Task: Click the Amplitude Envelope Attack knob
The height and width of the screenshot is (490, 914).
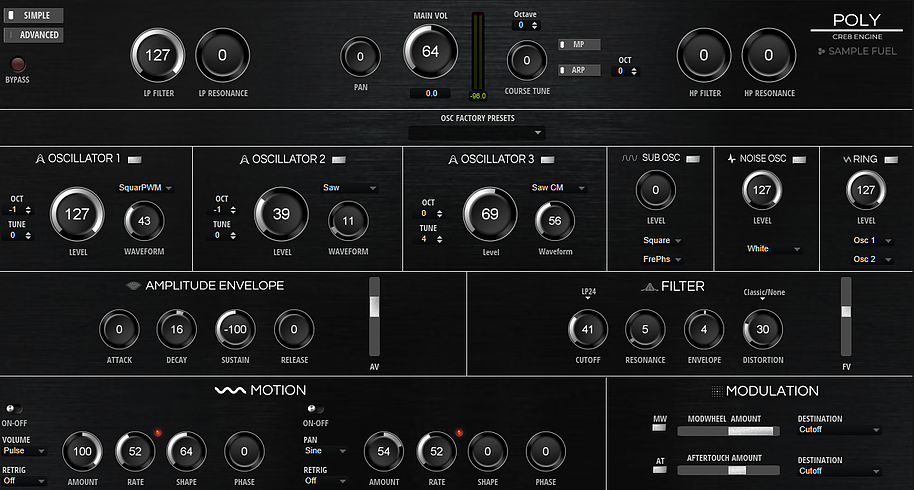Action: pyautogui.click(x=119, y=330)
